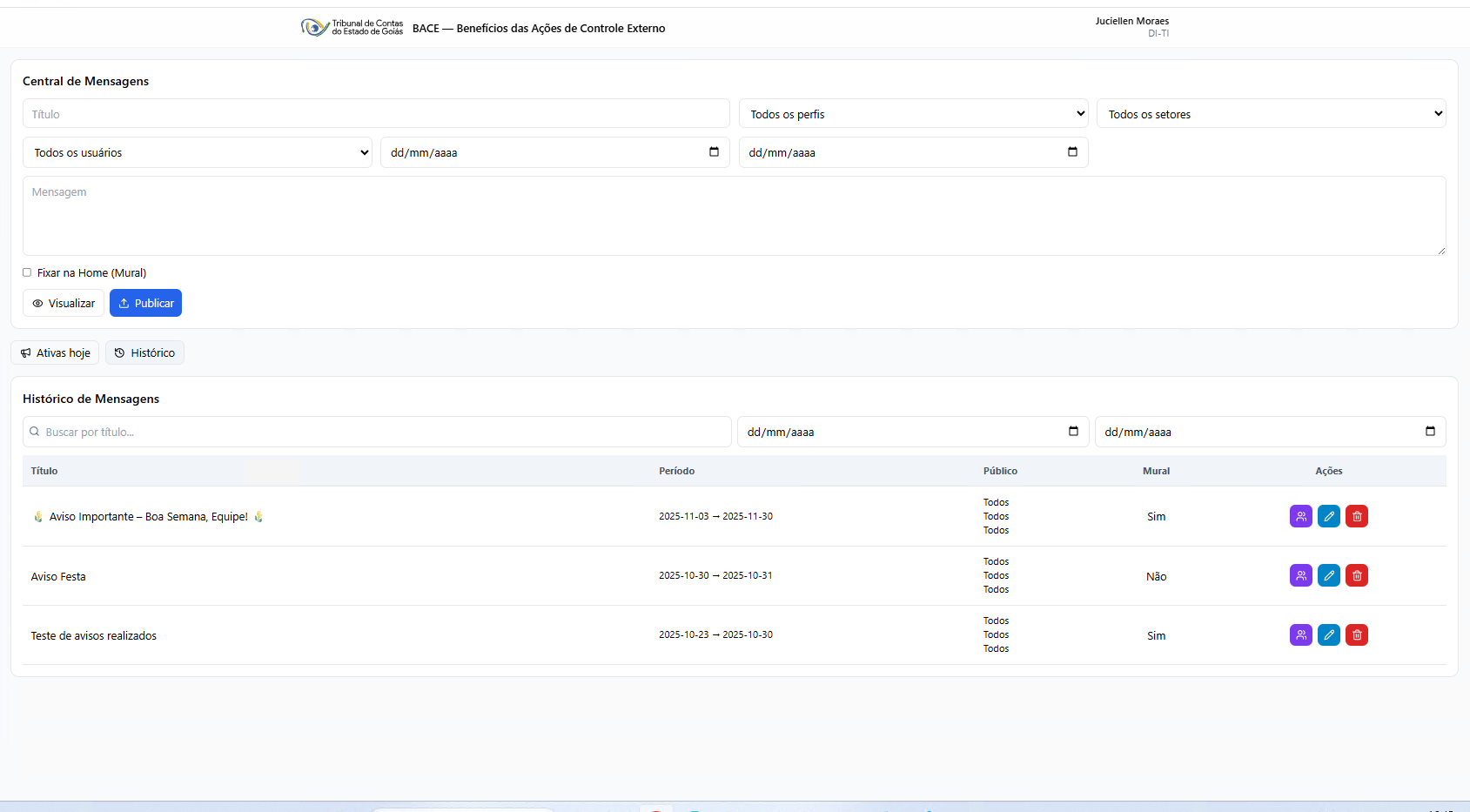1470x812 pixels.
Task: Delete the Aviso Importante message
Action: pos(1356,516)
